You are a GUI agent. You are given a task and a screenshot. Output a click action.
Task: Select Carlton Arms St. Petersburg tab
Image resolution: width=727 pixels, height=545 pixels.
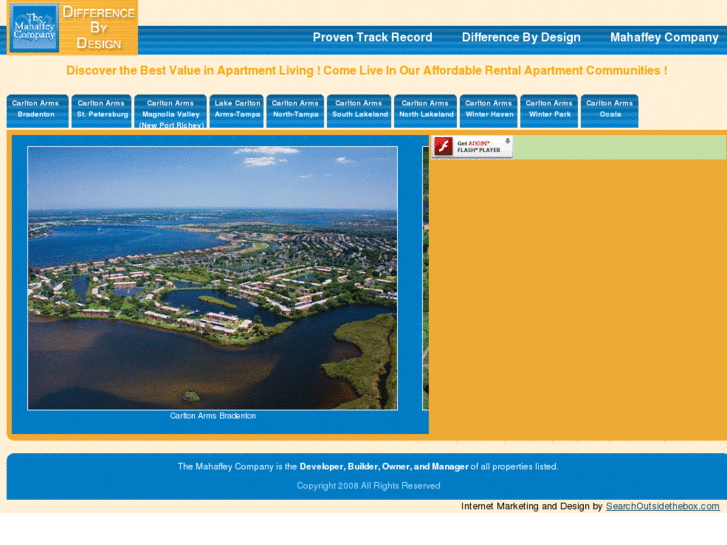[102, 111]
